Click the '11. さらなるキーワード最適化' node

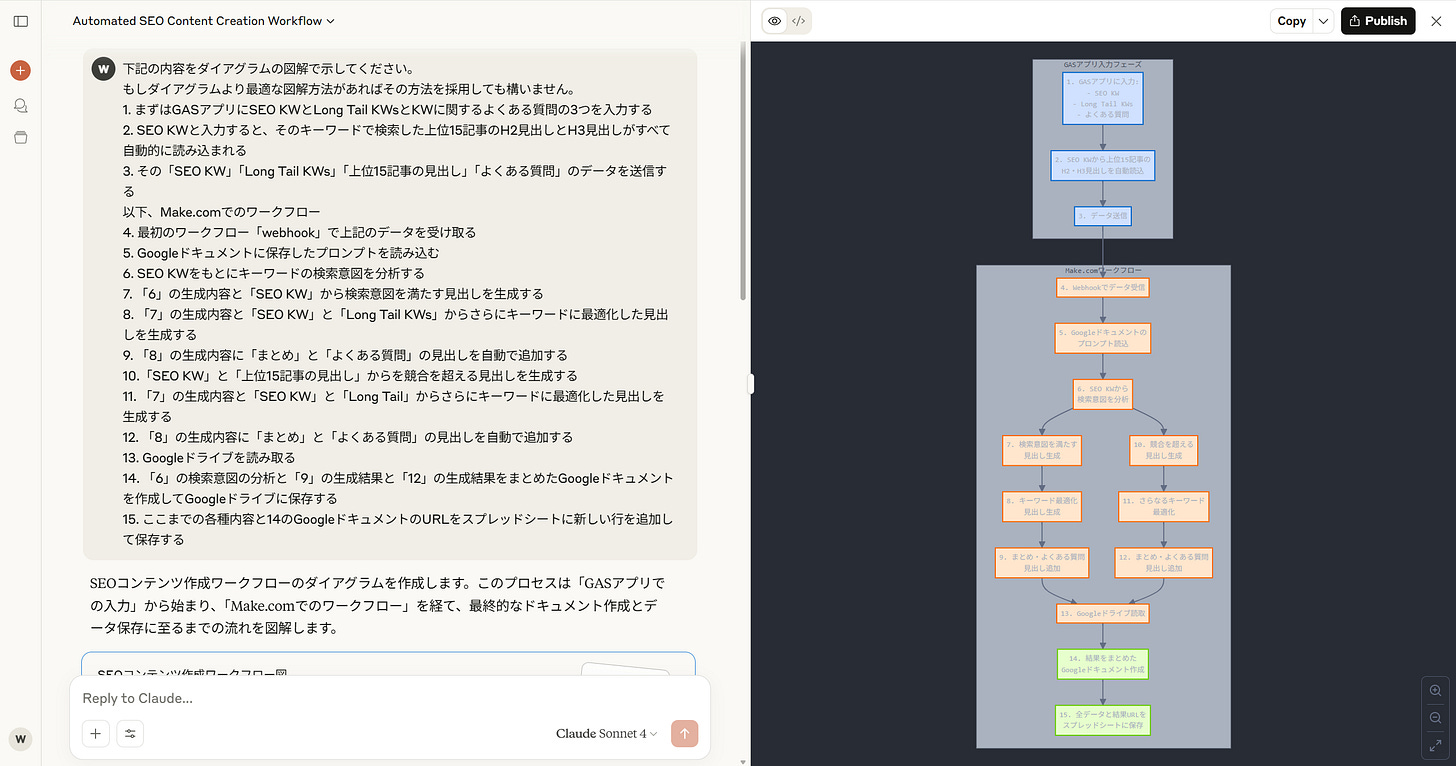point(1164,506)
